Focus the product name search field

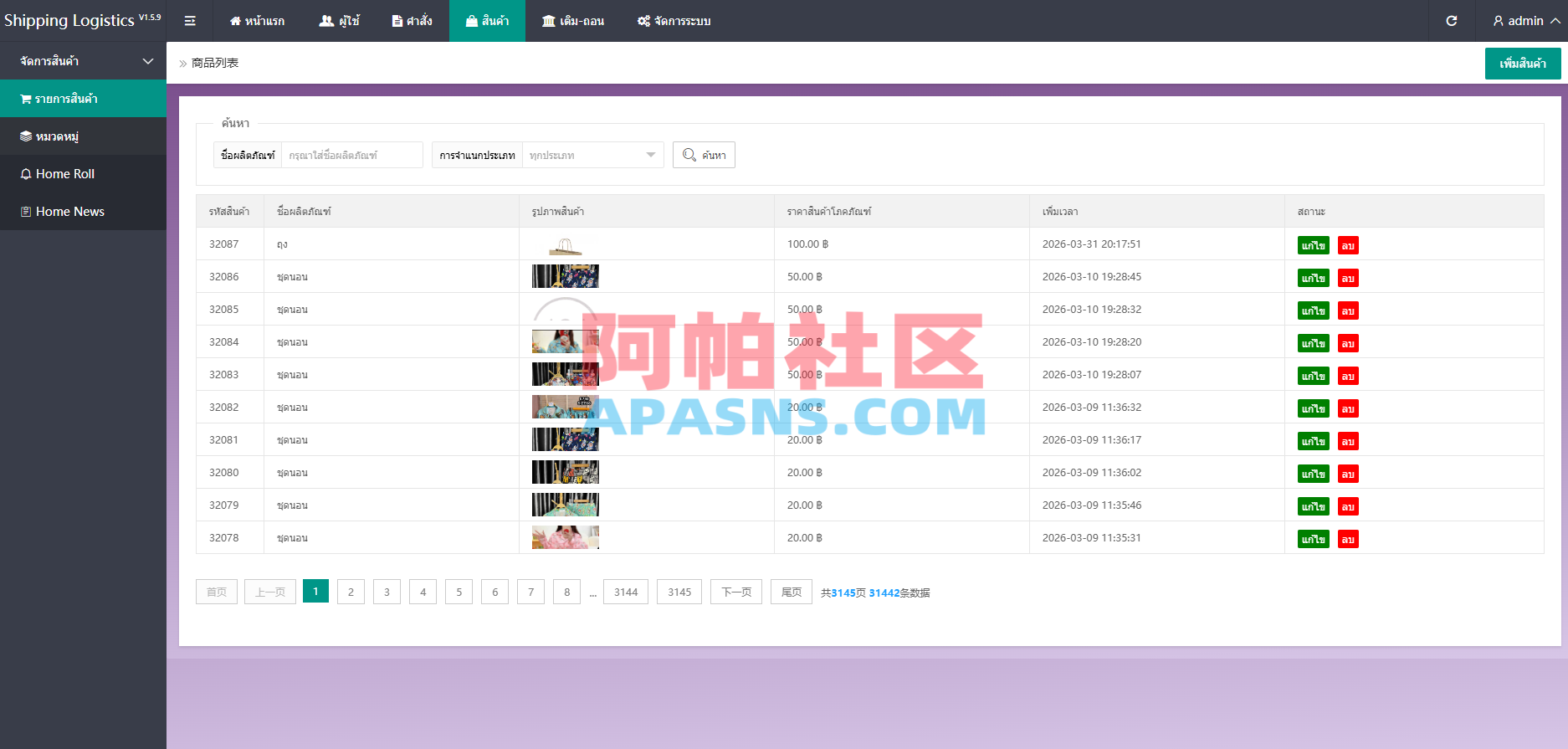pyautogui.click(x=351, y=155)
